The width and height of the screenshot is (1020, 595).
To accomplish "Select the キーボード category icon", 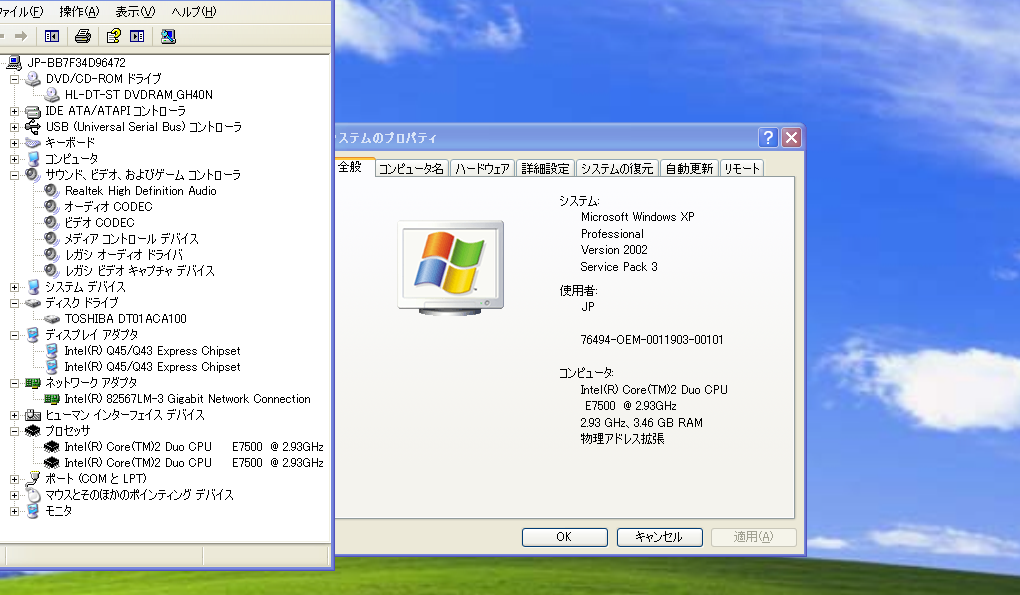I will pyautogui.click(x=33, y=143).
